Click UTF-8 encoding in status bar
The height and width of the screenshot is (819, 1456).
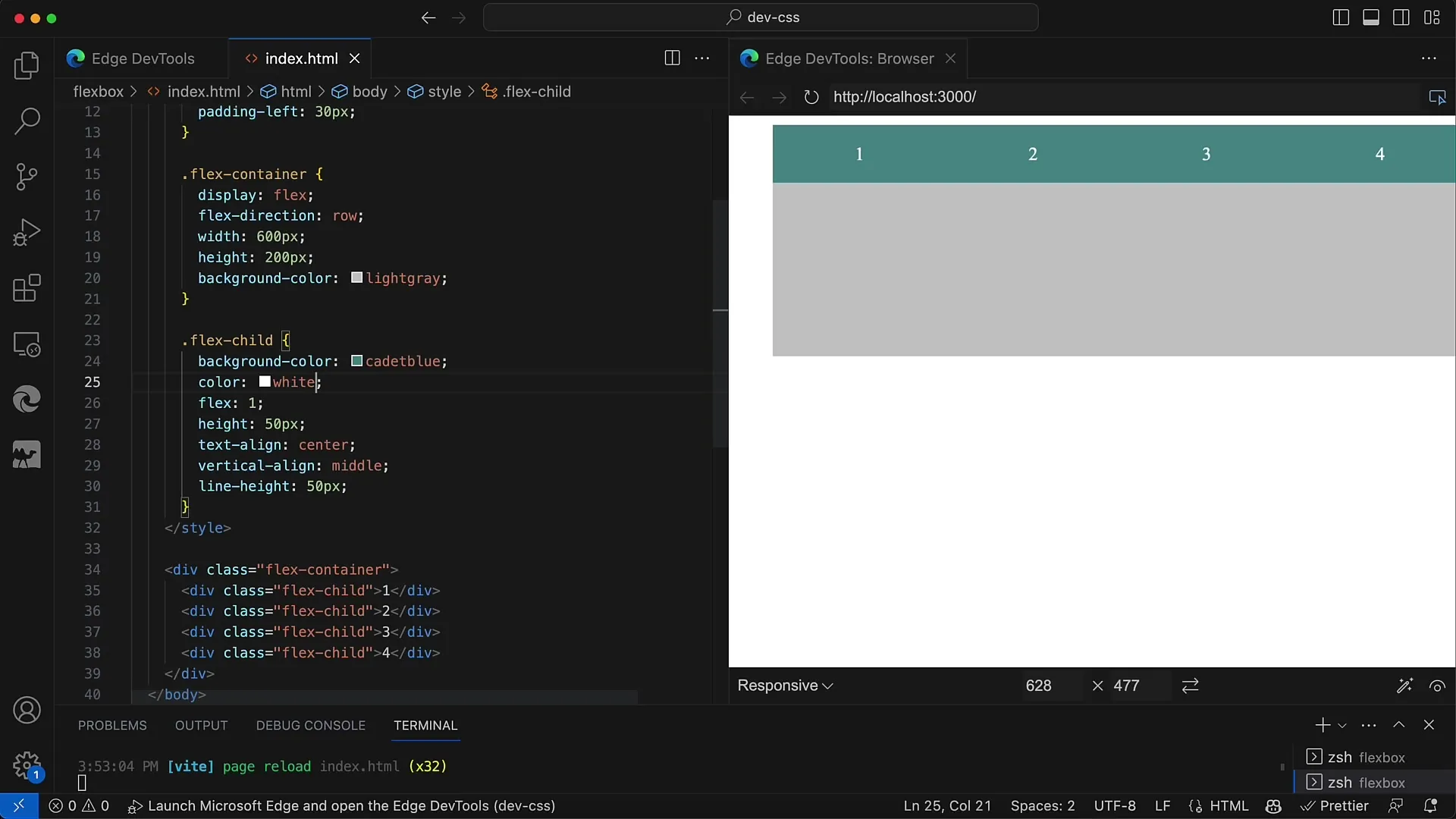click(x=1115, y=806)
